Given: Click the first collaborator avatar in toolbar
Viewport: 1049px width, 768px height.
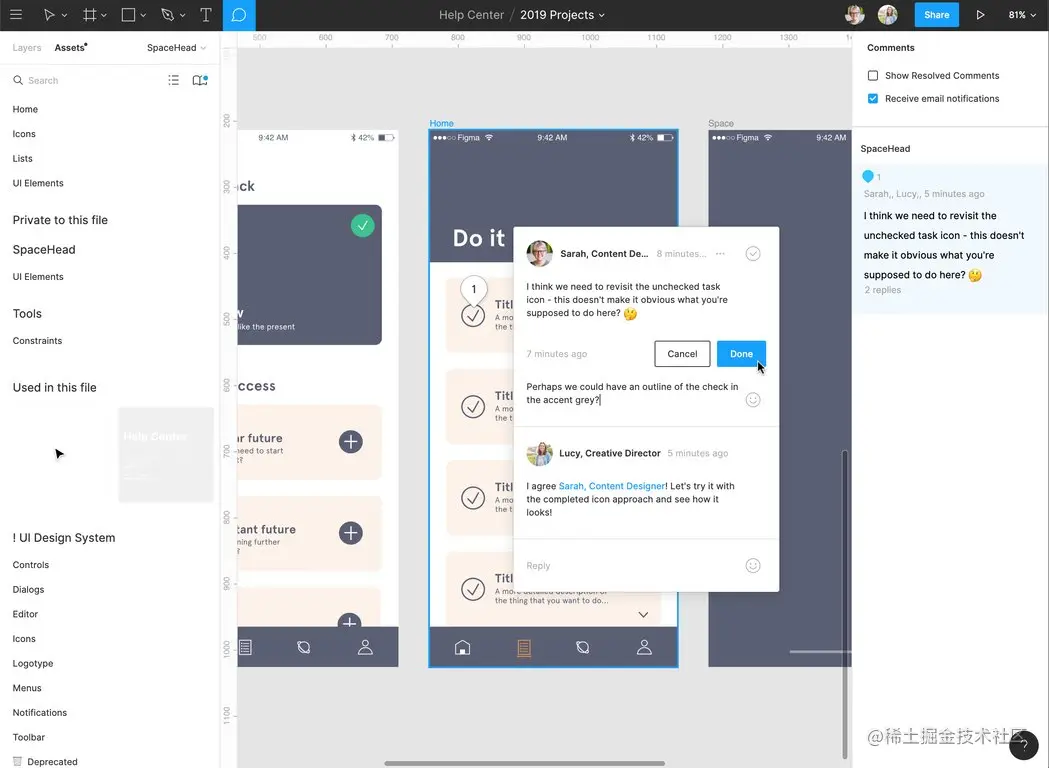Looking at the screenshot, I should (x=854, y=15).
